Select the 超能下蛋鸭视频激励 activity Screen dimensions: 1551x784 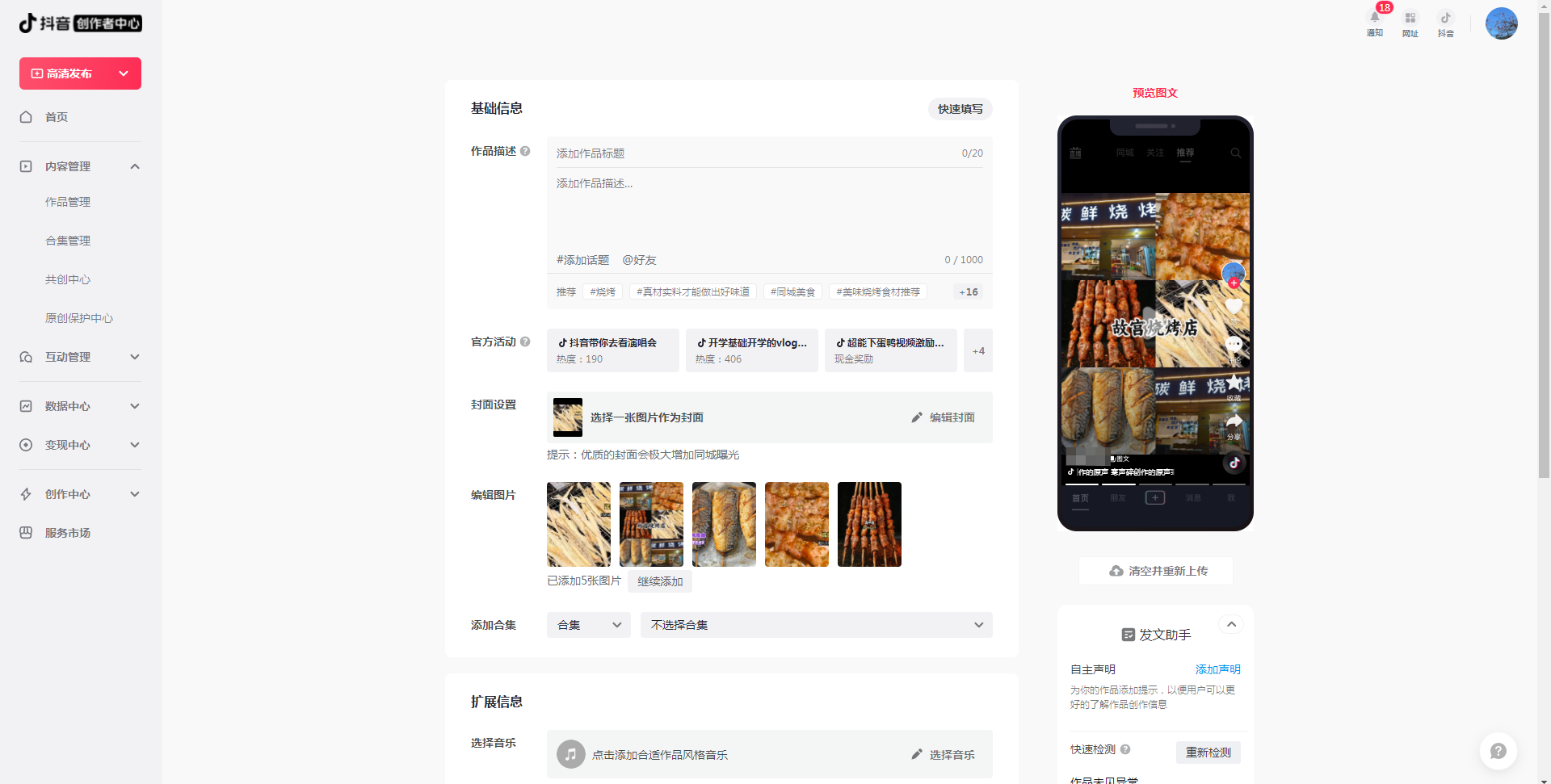pos(891,350)
